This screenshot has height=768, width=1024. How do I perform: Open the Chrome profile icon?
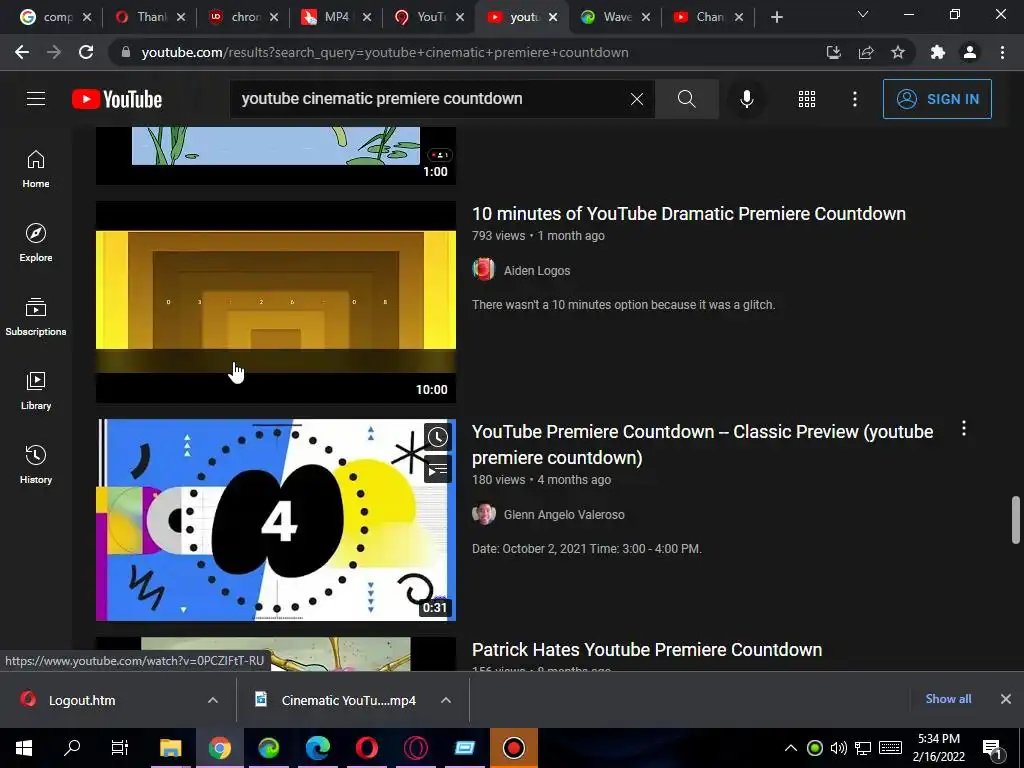(970, 52)
